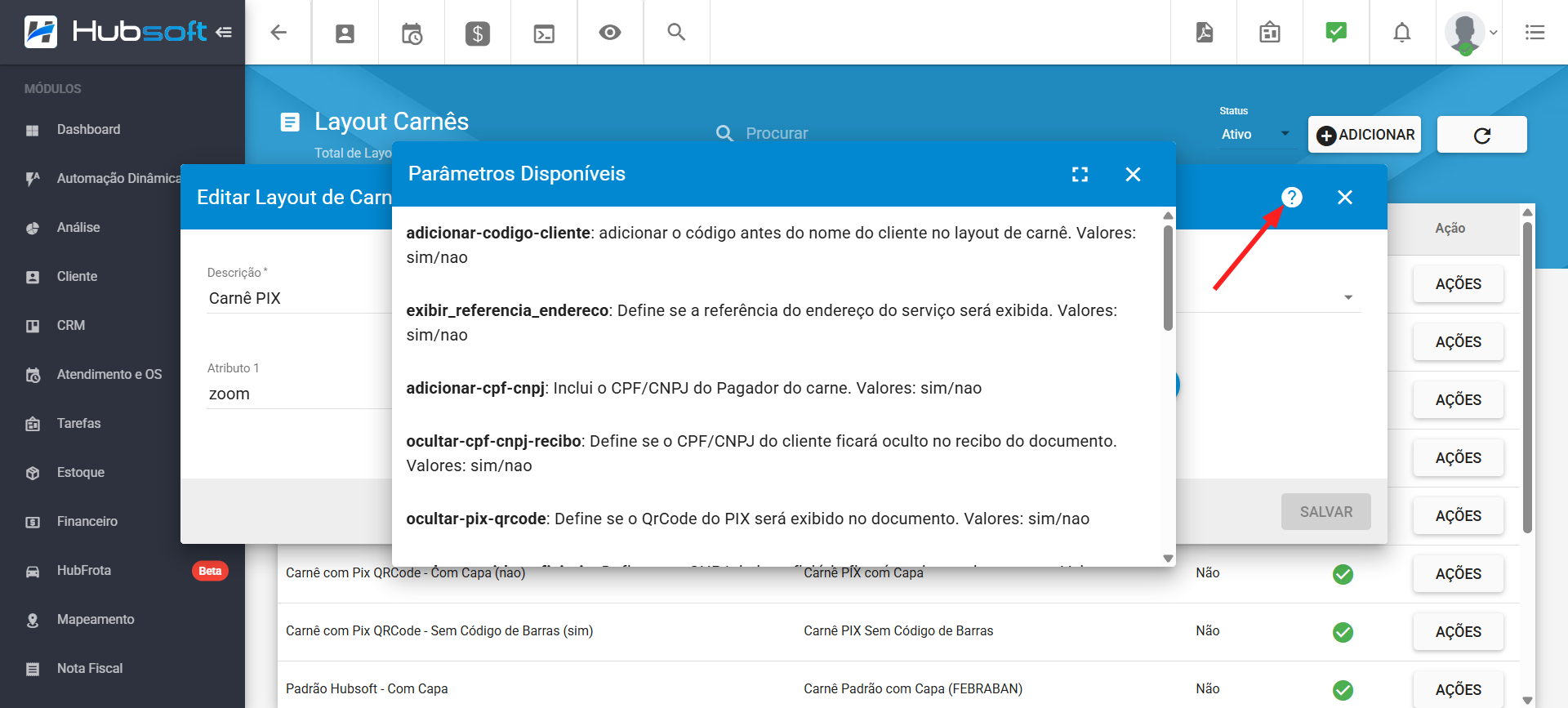The width and height of the screenshot is (1568, 708).
Task: Click the Ação column header
Action: (1450, 229)
